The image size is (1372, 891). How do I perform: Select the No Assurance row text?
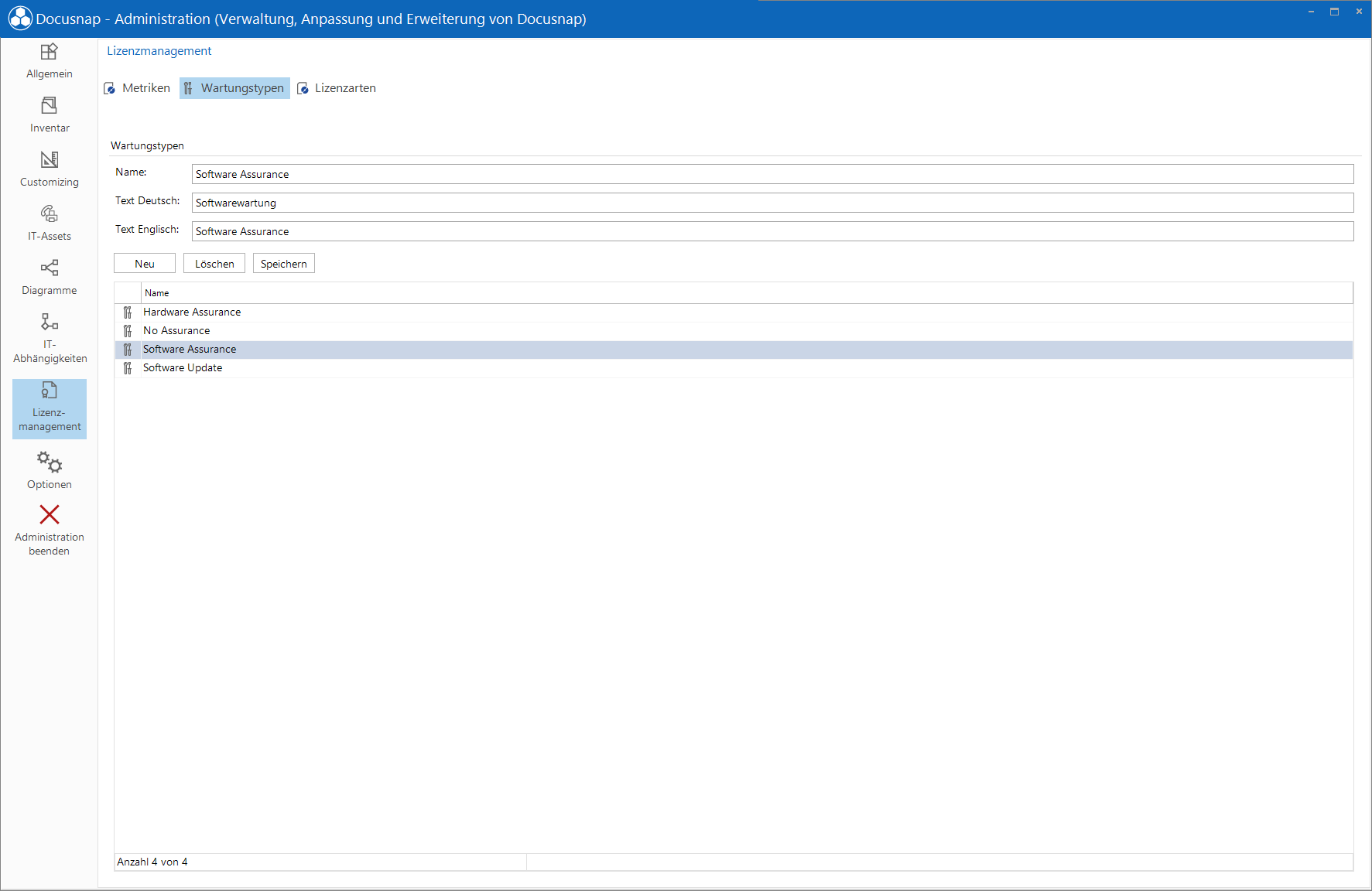click(x=176, y=331)
